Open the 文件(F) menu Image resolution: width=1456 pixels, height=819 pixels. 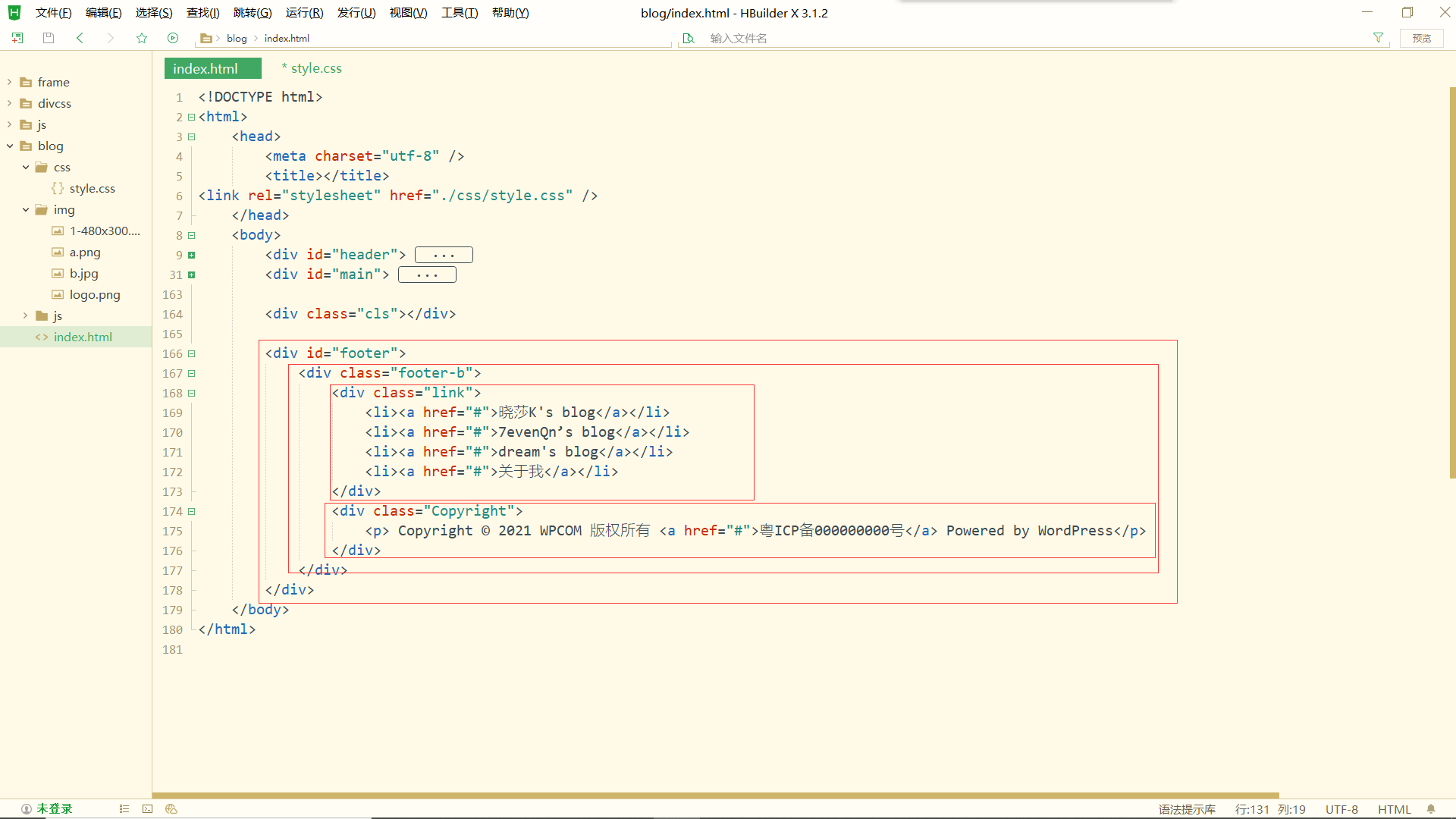53,13
